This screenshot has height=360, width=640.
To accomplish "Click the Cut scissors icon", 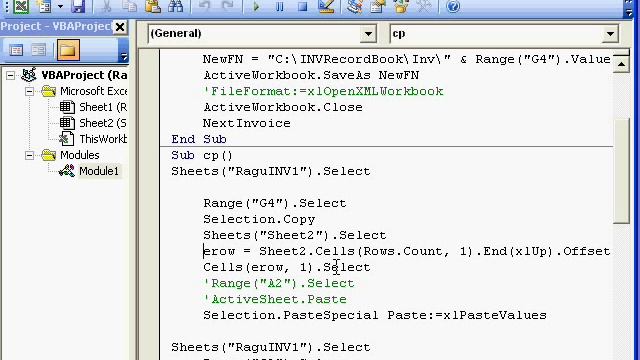I will point(106,7).
